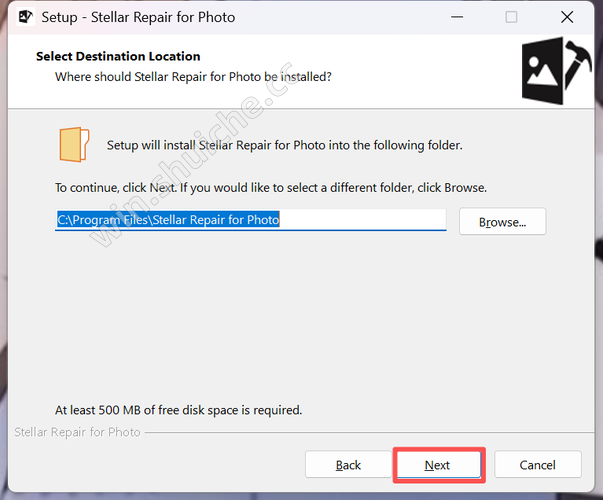603x500 pixels.
Task: Open the Browse folder dialog
Action: click(502, 222)
